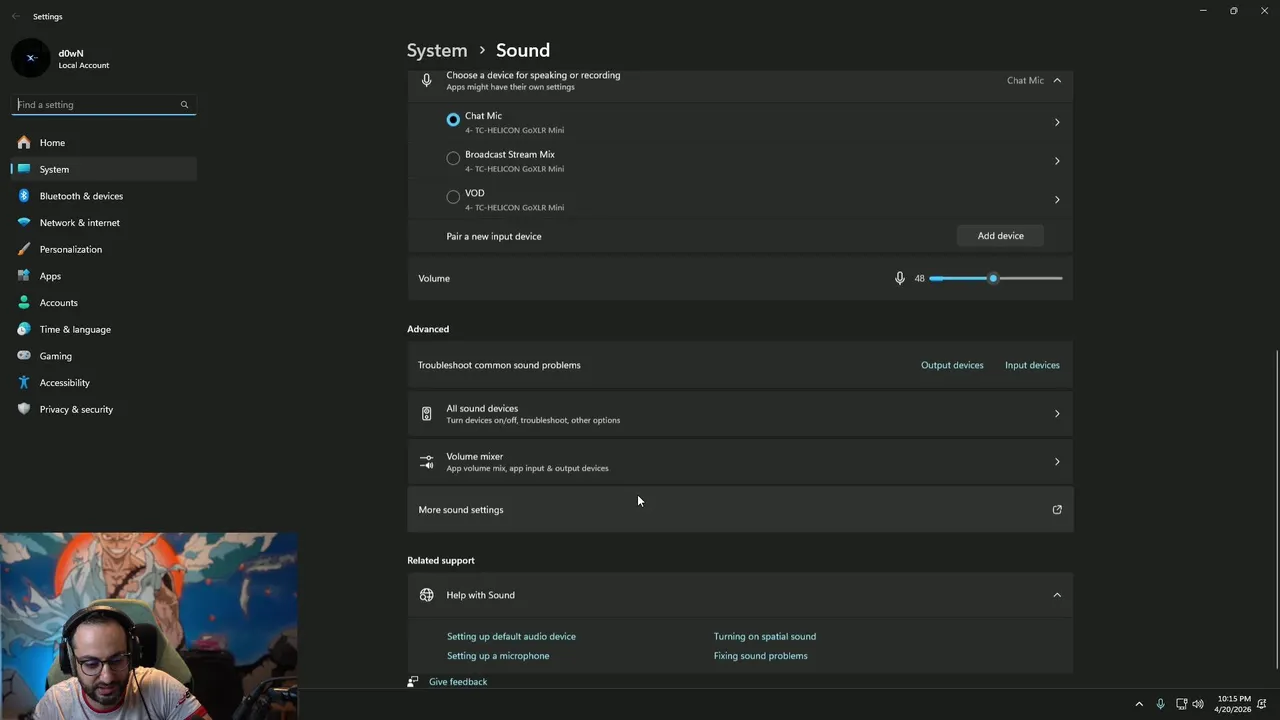
Task: Click the Find a setting search box
Action: [95, 104]
